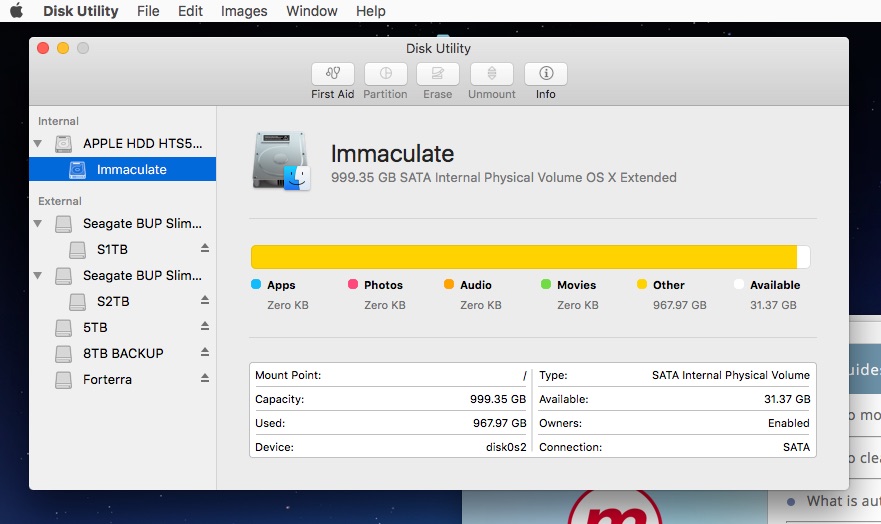This screenshot has width=881, height=524.
Task: Click the Connection value SATA
Action: pos(796,447)
